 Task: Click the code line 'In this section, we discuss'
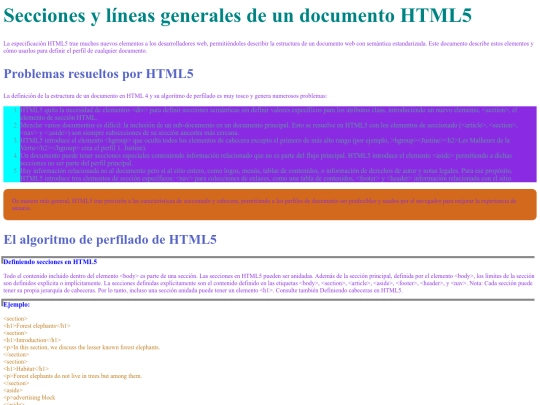pos(82,347)
